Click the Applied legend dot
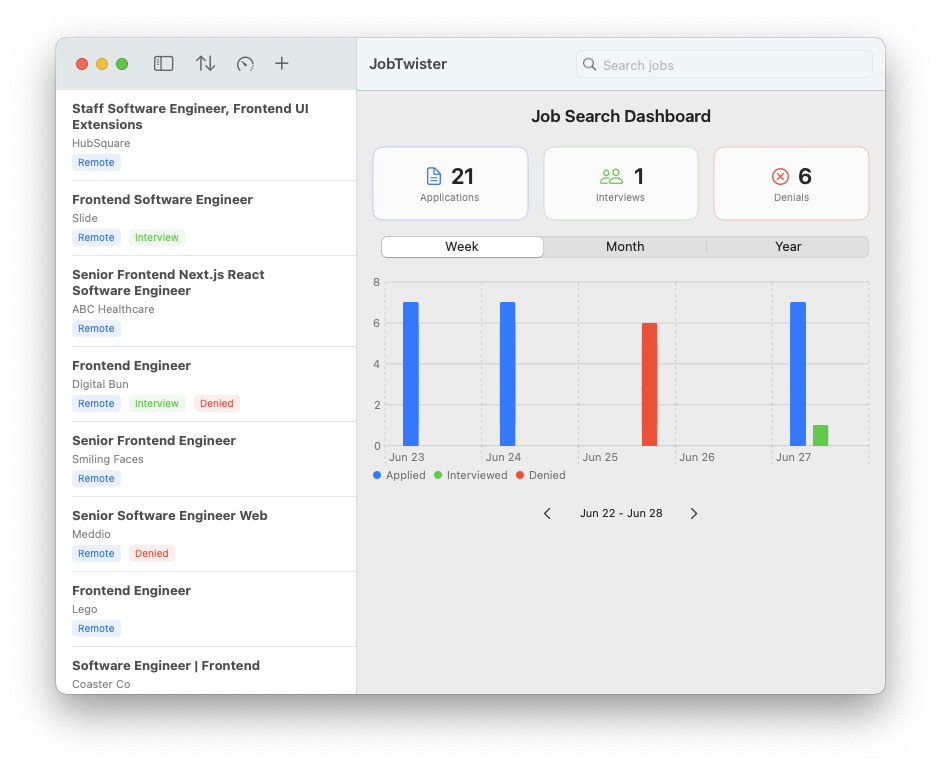Screen dimensions: 941x768 [x=377, y=475]
